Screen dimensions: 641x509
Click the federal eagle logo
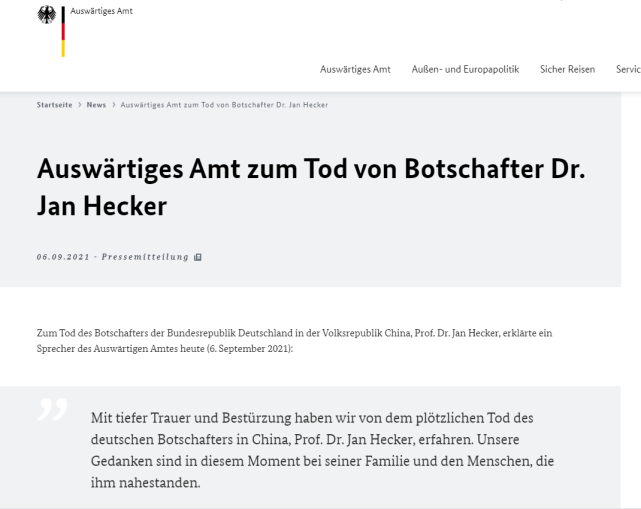point(47,15)
